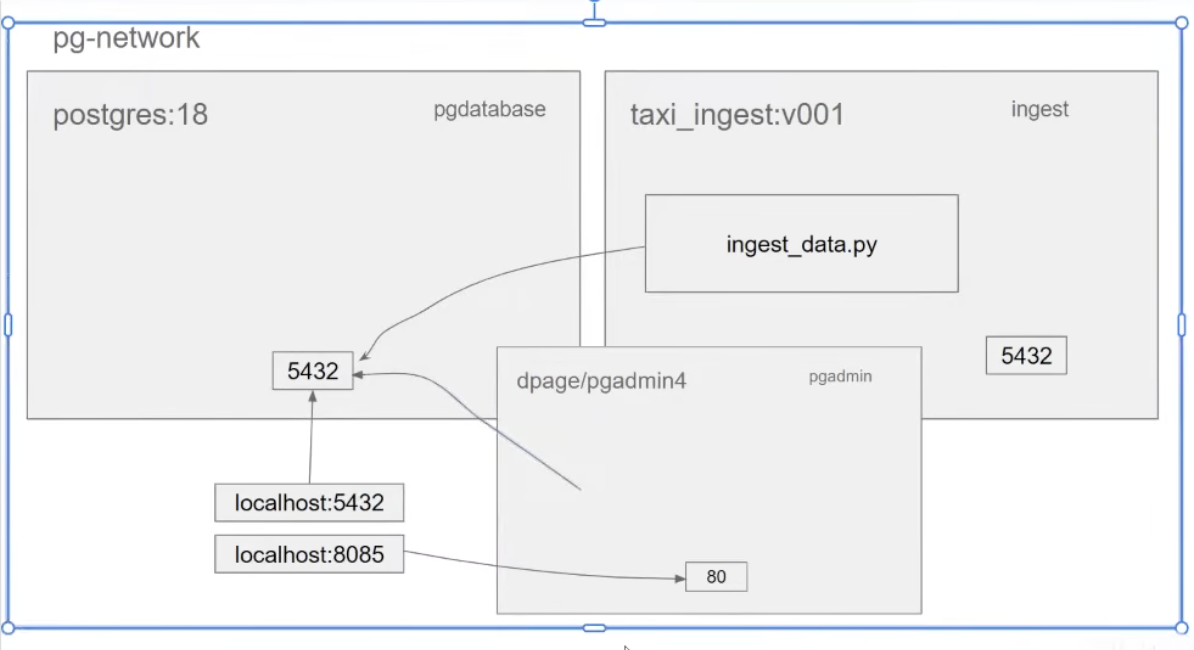Click the top-right corner resize handle
The width and height of the screenshot is (1194, 650).
click(1181, 22)
